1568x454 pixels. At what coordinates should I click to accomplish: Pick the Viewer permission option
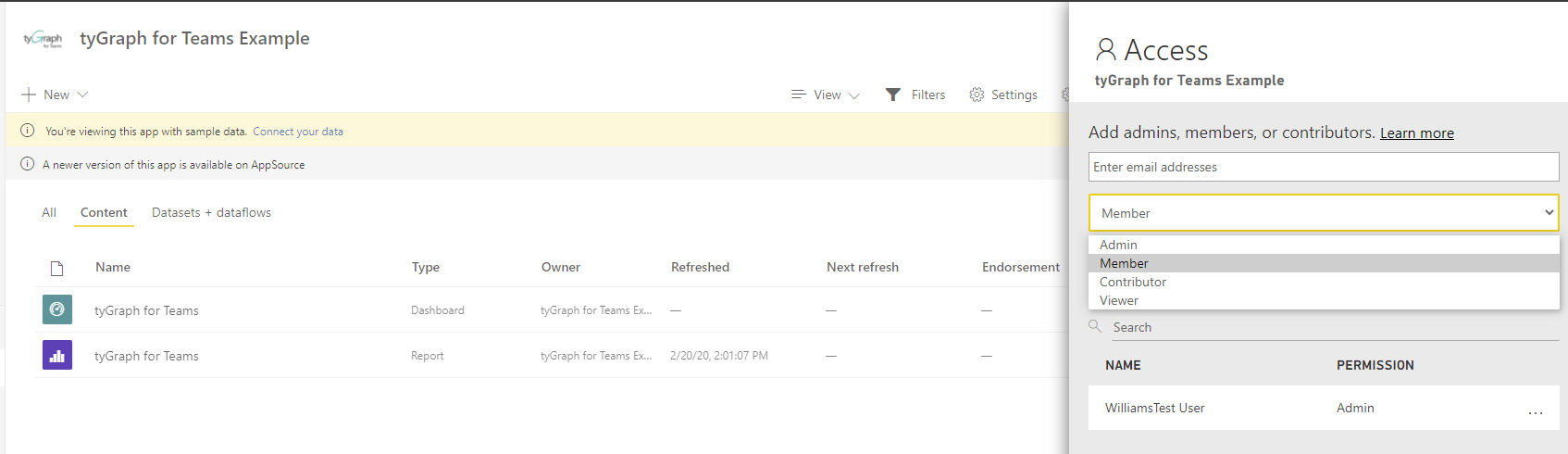[1118, 300]
